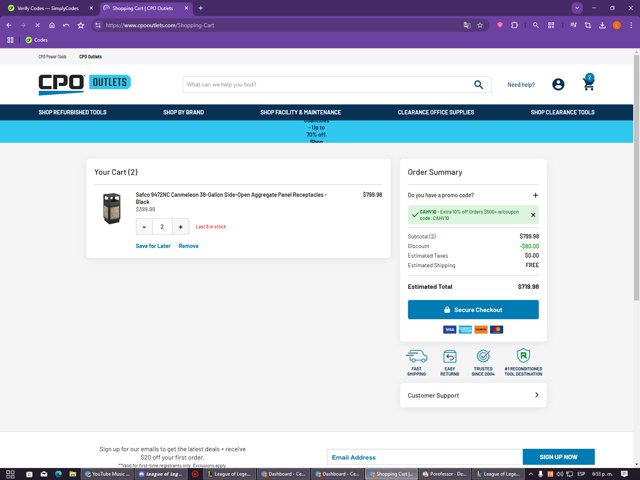Screen dimensions: 640x480
Task: Click the Secure Checkout button
Action: (x=473, y=310)
